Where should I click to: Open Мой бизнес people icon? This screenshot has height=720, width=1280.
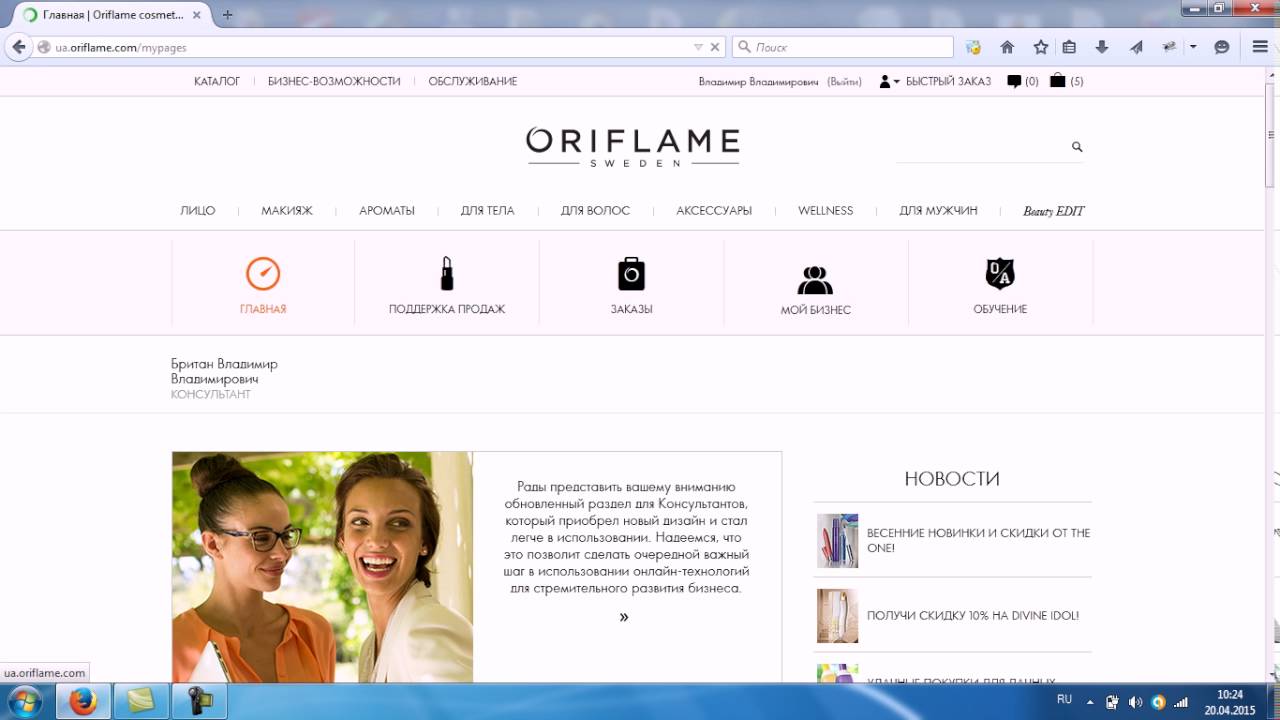[x=815, y=280]
